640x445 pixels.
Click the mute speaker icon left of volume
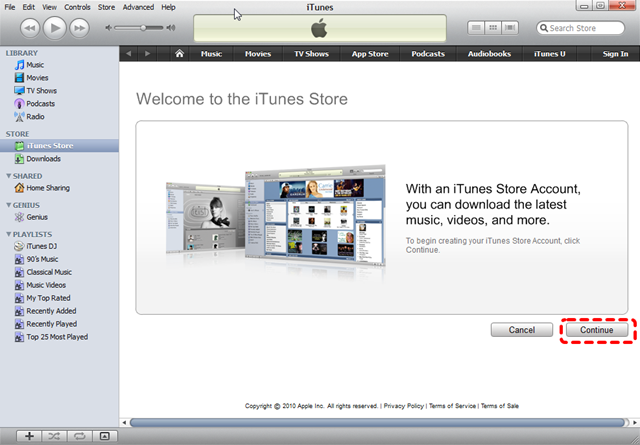coord(108,28)
